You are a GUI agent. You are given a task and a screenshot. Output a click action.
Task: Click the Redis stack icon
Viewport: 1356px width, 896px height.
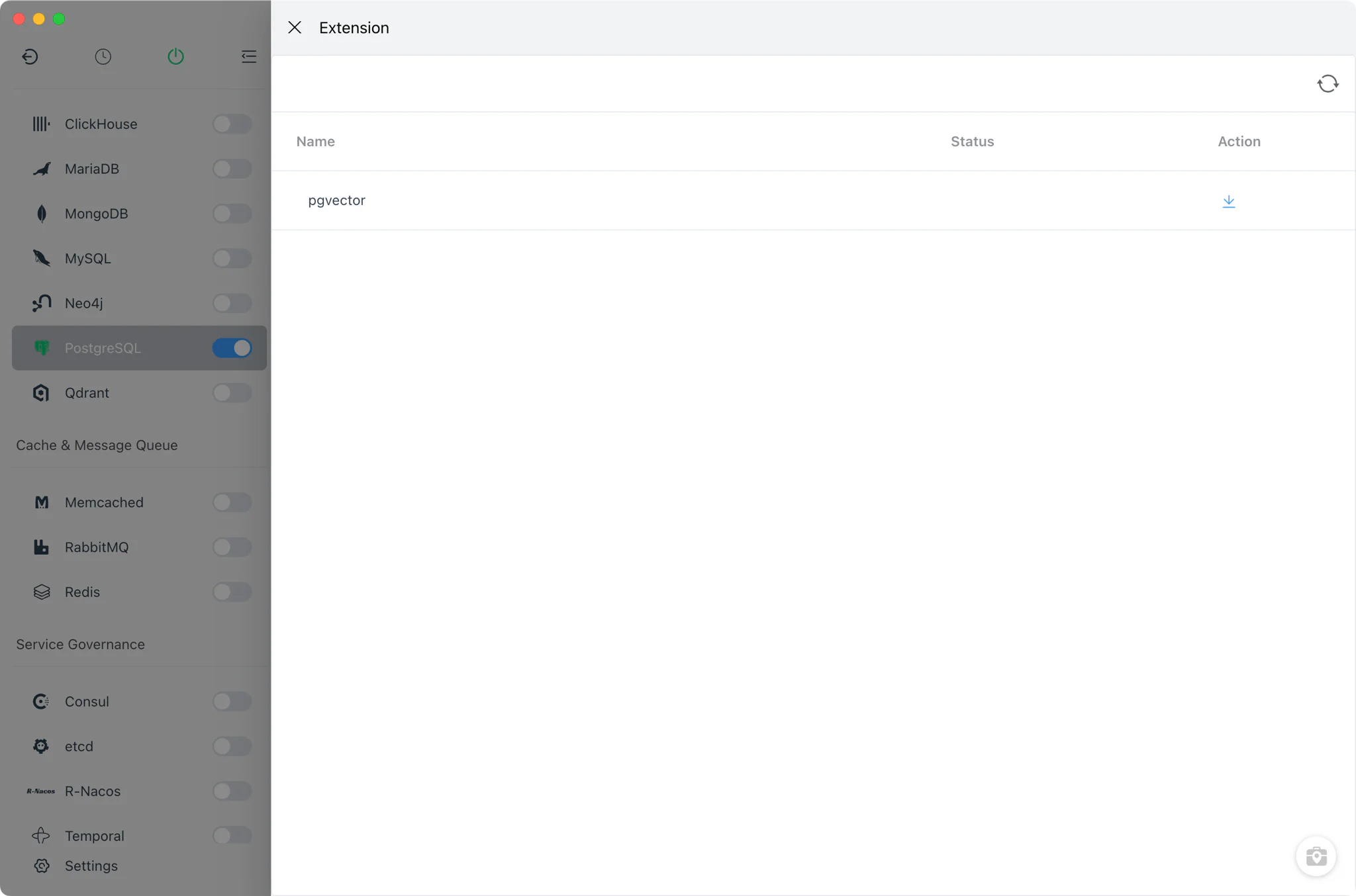(x=41, y=592)
